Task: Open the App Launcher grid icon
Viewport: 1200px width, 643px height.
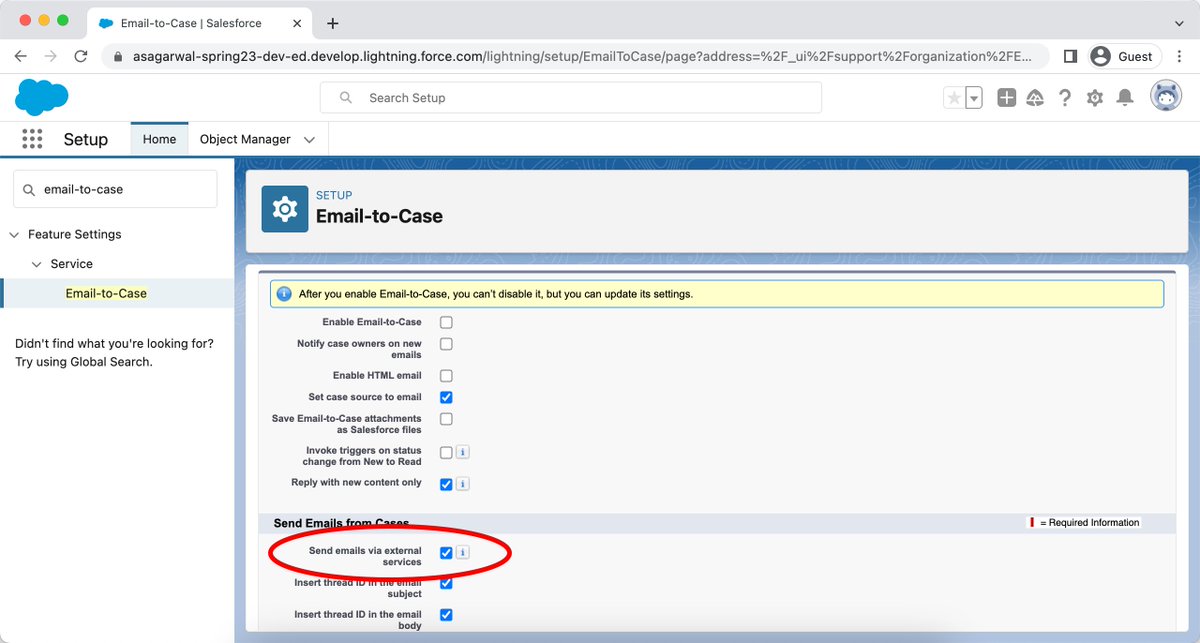Action: pos(32,139)
